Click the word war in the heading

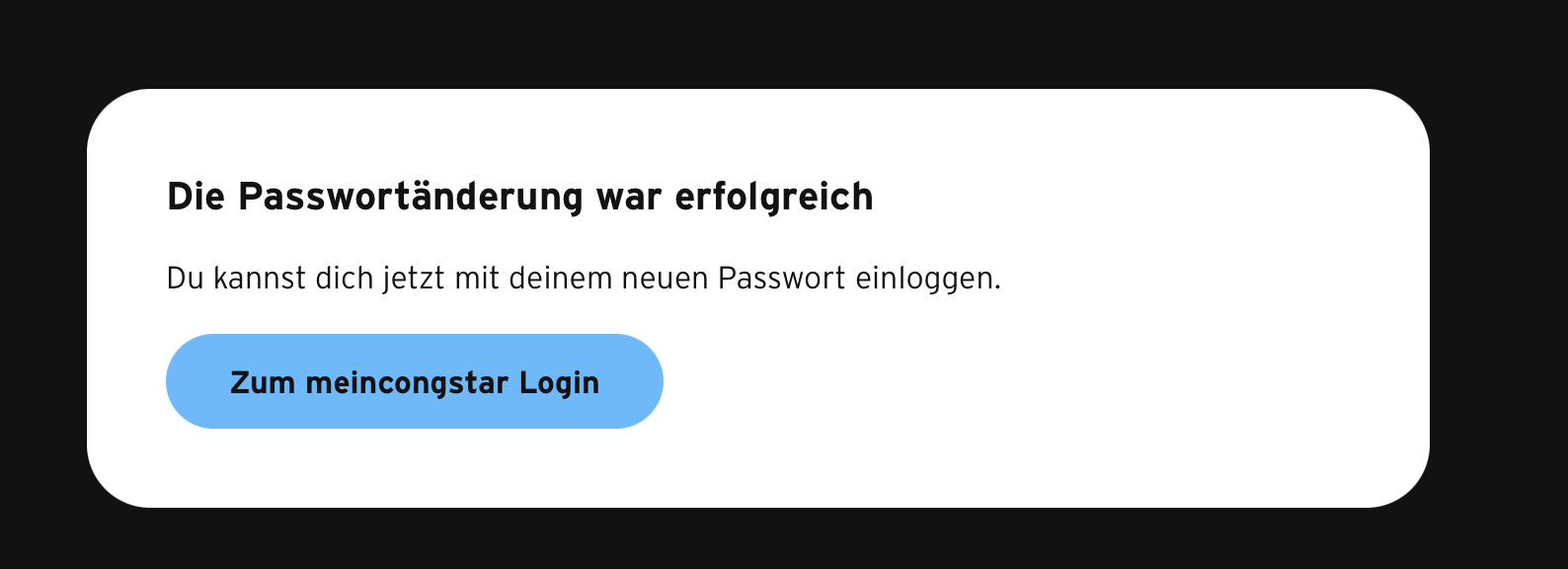[x=629, y=198]
